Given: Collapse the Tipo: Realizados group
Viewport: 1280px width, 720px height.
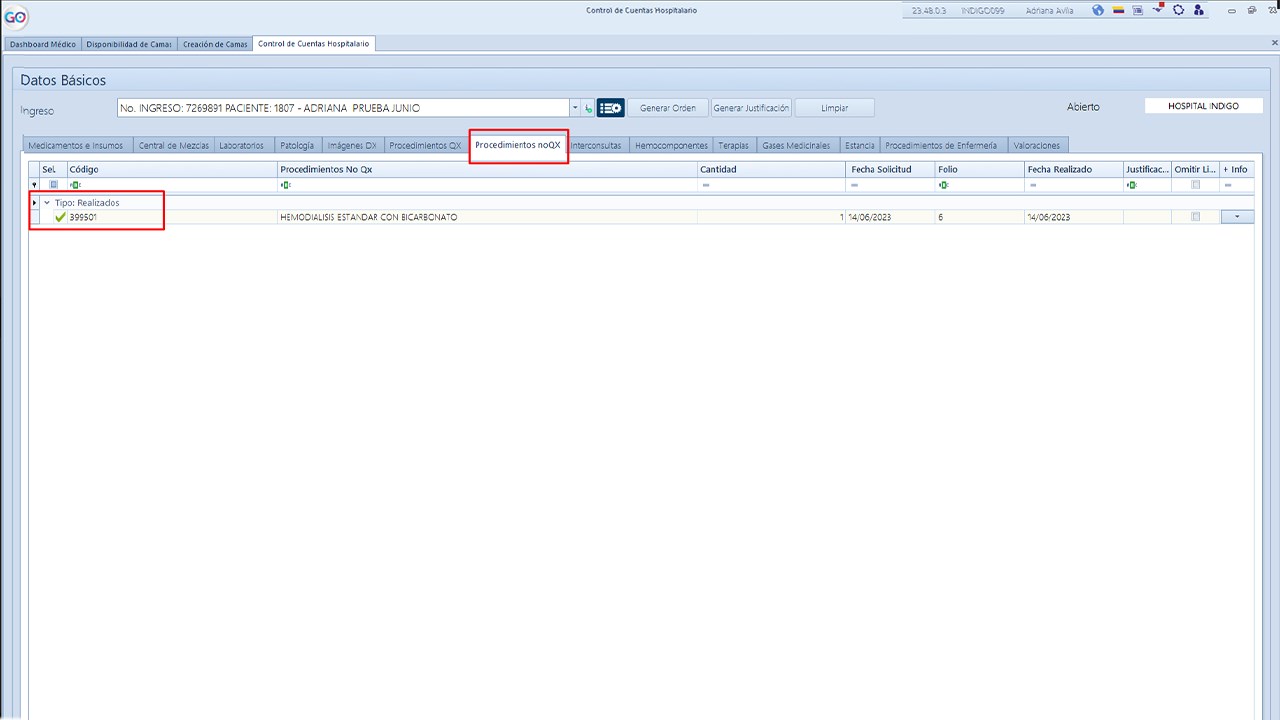Looking at the screenshot, I should [46, 203].
